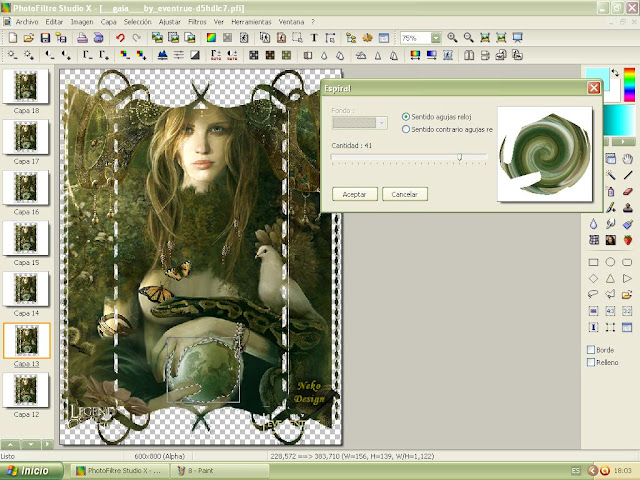Screen dimensions: 640x480
Task: Select the Capa 18 layer thumbnail
Action: click(x=26, y=87)
